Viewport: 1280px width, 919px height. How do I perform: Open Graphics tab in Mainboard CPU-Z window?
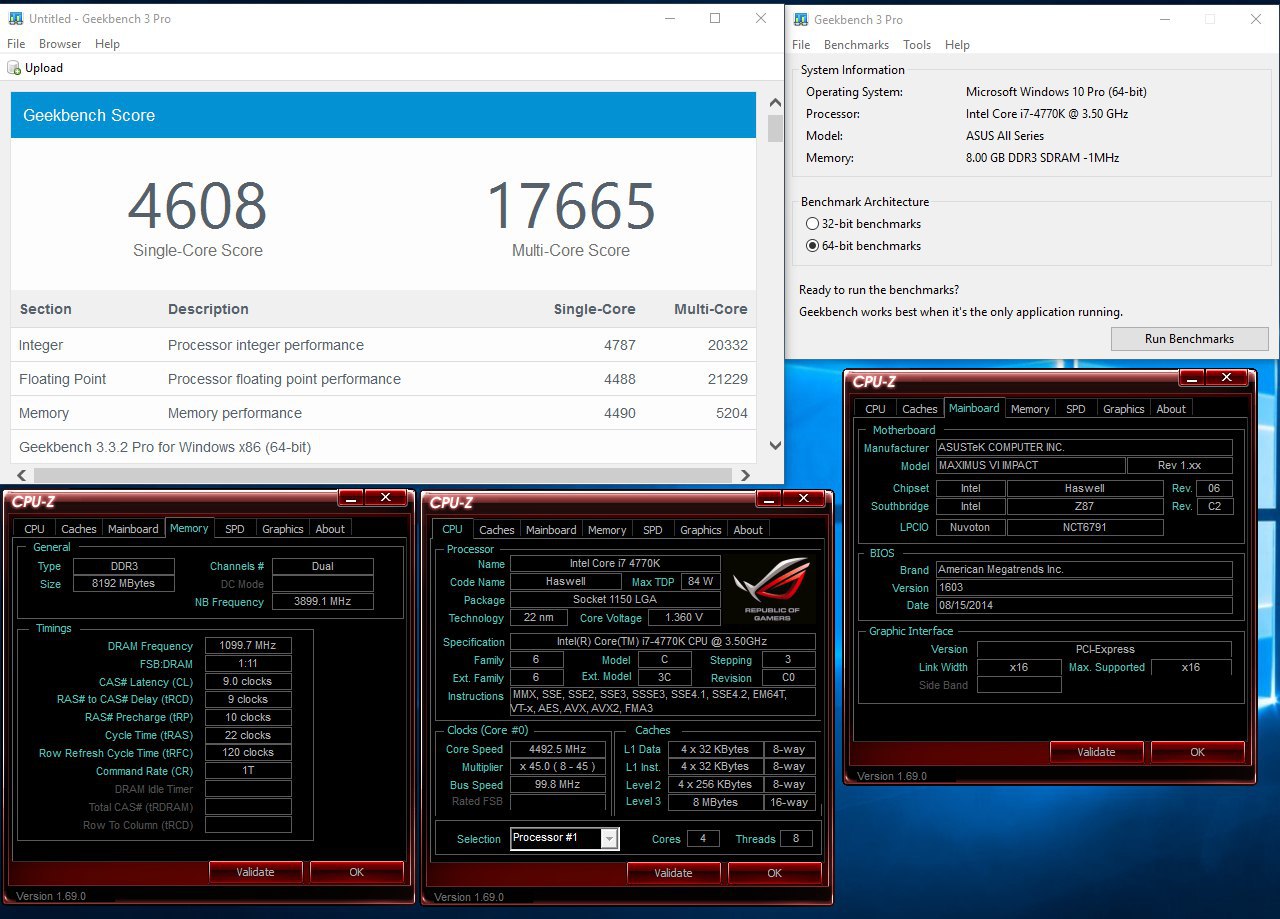[x=1123, y=409]
